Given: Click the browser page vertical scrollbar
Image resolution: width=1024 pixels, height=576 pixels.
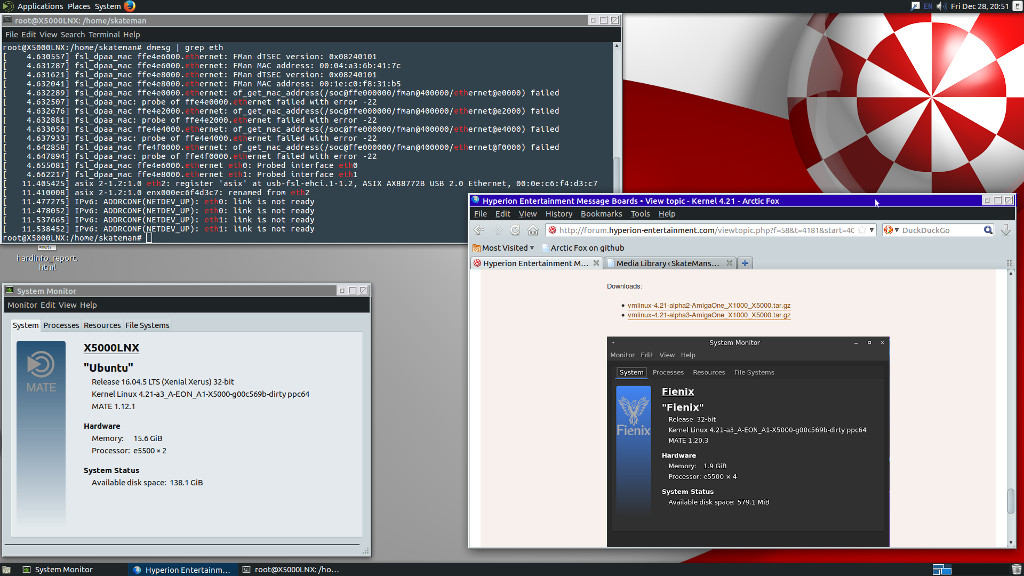Looking at the screenshot, I should 1011,408.
